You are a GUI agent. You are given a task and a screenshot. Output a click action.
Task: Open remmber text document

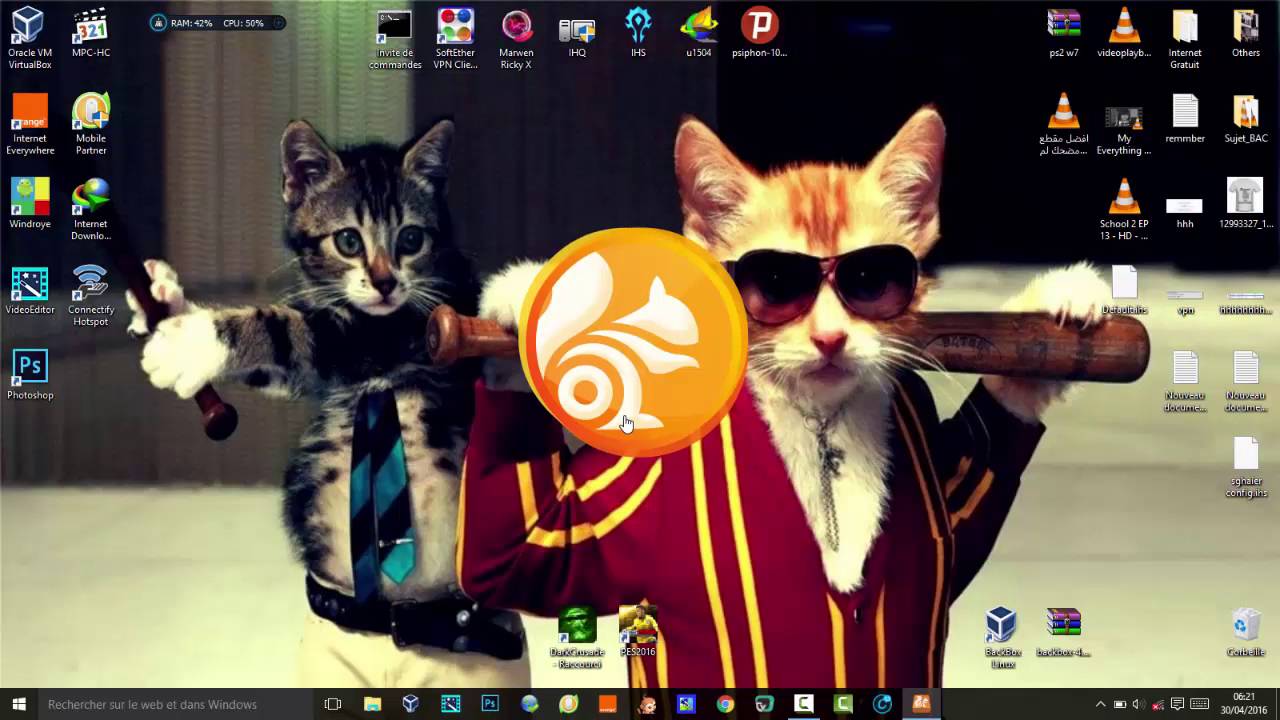(x=1185, y=120)
